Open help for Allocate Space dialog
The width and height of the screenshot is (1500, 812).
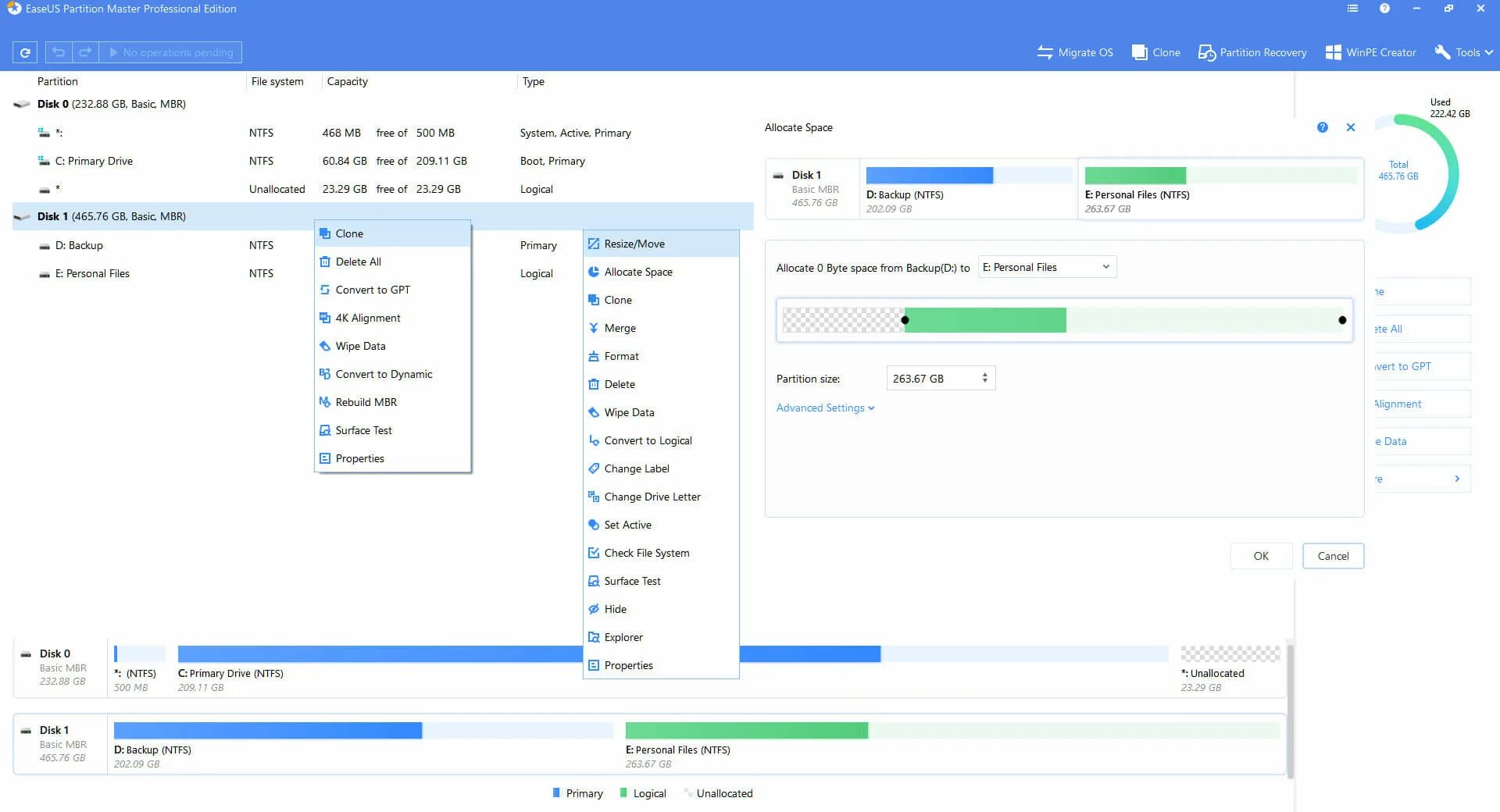click(x=1322, y=127)
